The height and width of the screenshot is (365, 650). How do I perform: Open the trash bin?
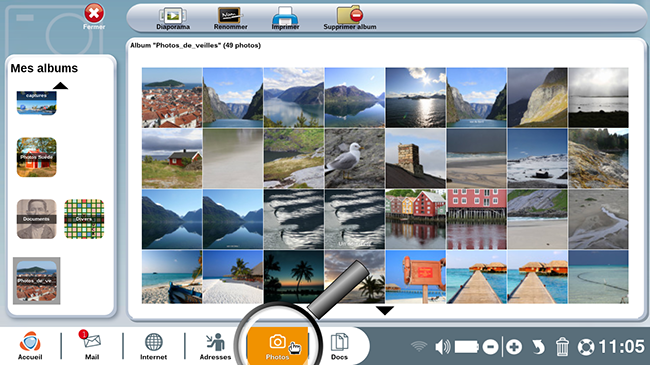[562, 347]
